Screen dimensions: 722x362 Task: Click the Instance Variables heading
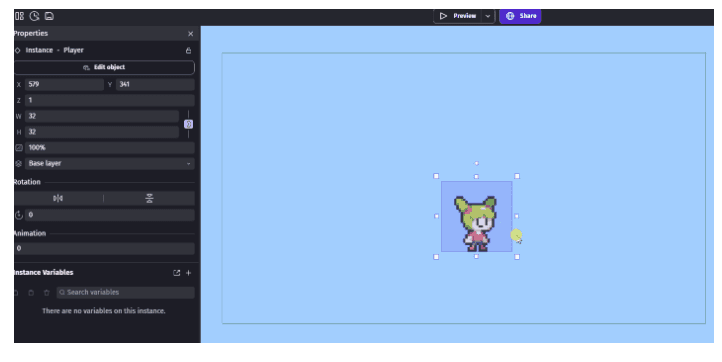click(x=43, y=273)
